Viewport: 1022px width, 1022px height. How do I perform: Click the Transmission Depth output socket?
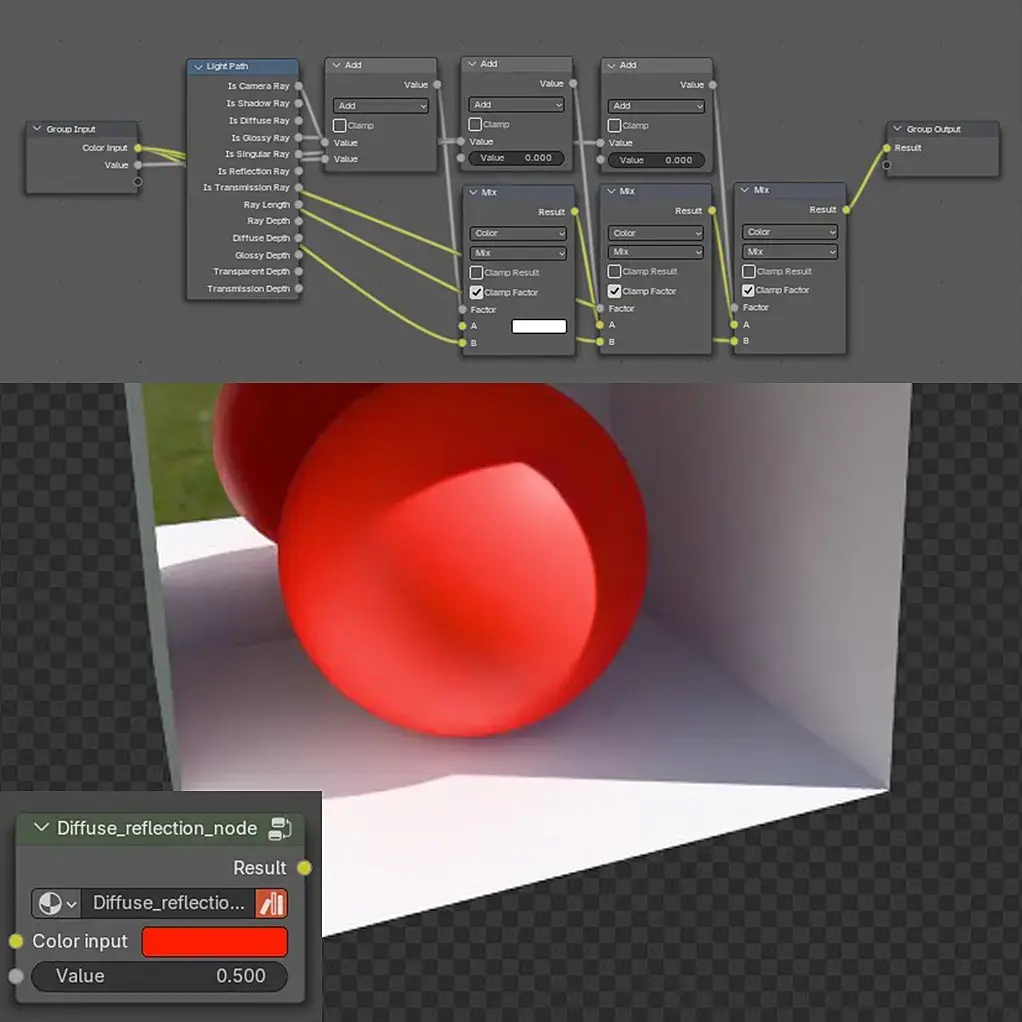(299, 288)
